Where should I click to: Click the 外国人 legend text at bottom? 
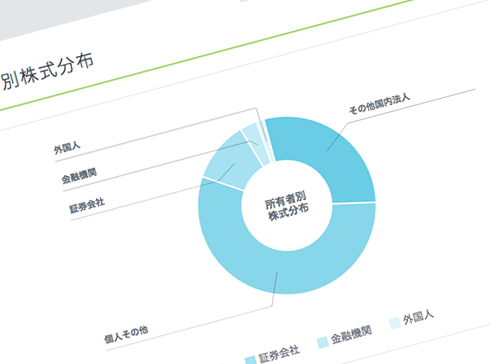(418, 317)
